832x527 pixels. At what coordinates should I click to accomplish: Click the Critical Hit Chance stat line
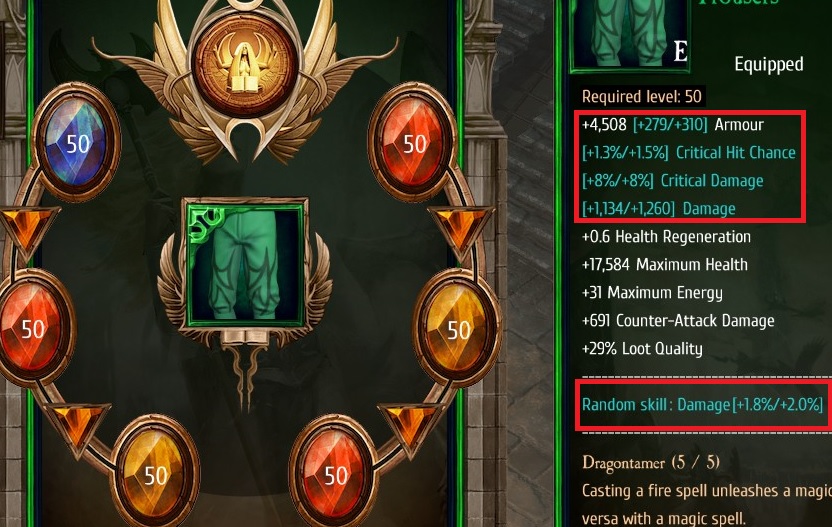pos(689,153)
